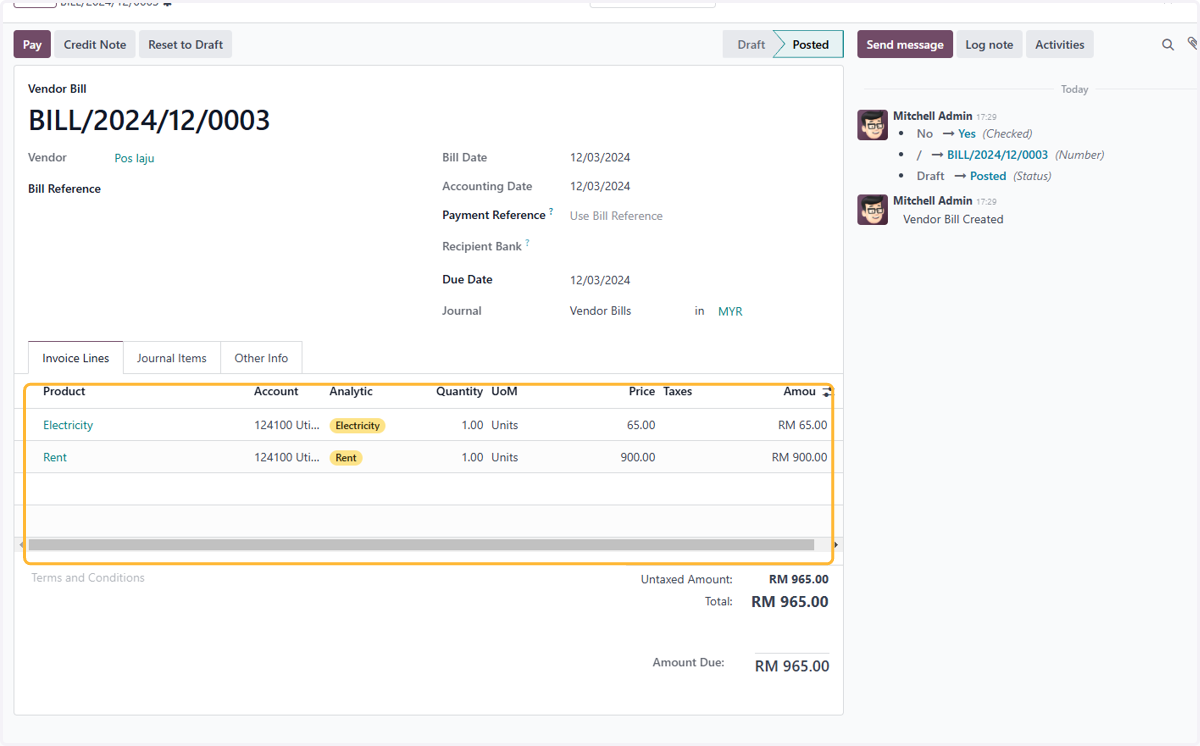Click the Bill Date value 12/03/2024
Screen dimensions: 1200x746
coord(600,158)
